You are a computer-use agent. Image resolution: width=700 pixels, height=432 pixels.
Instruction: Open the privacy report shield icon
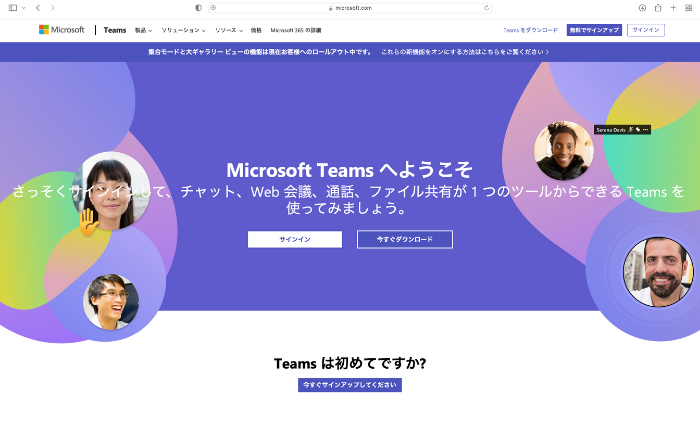(199, 8)
